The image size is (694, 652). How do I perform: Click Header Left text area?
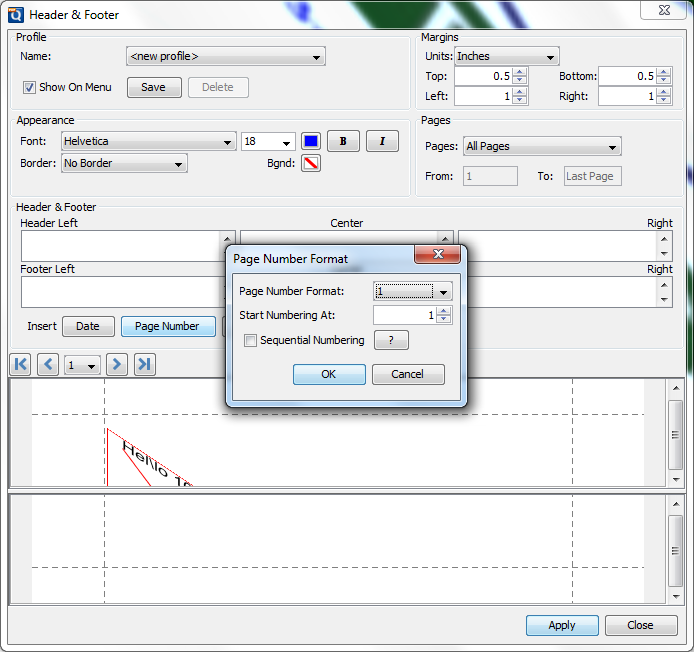(x=120, y=246)
